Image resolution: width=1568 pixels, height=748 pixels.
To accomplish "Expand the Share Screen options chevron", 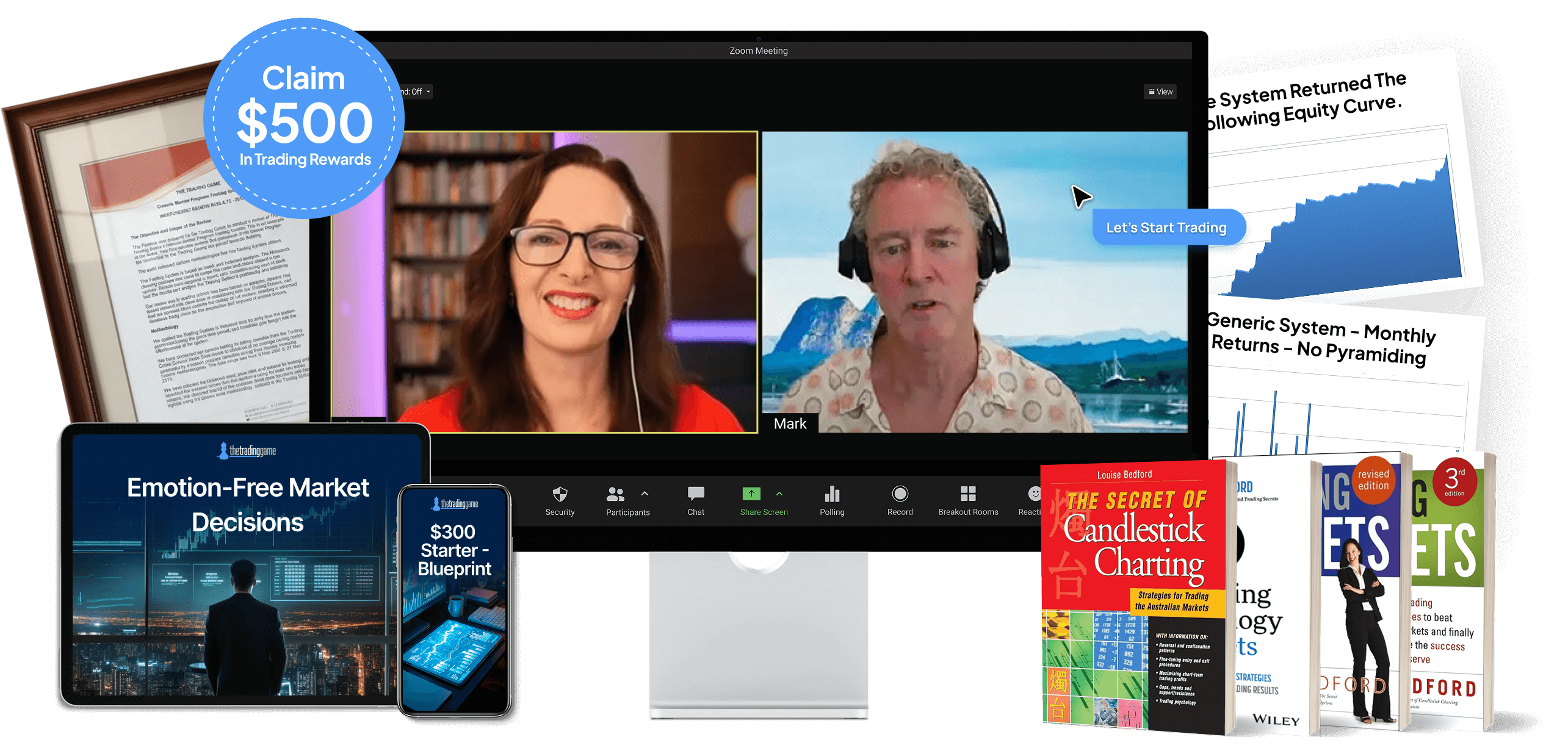I will [779, 494].
